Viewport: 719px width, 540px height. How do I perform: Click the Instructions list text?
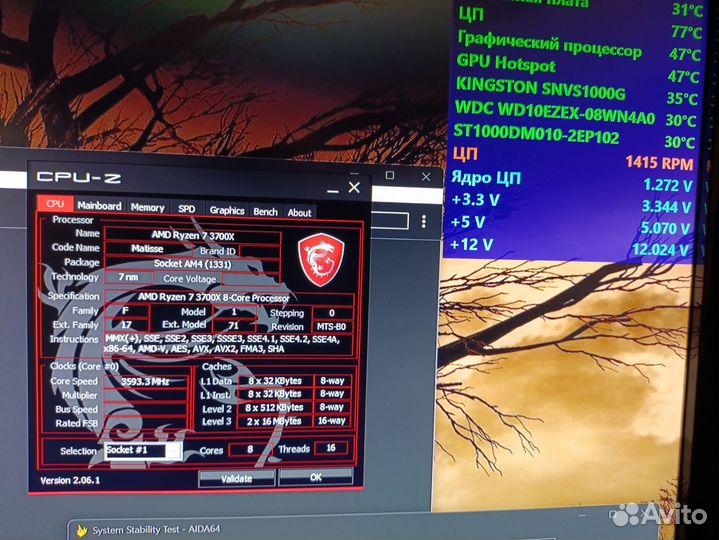point(222,344)
